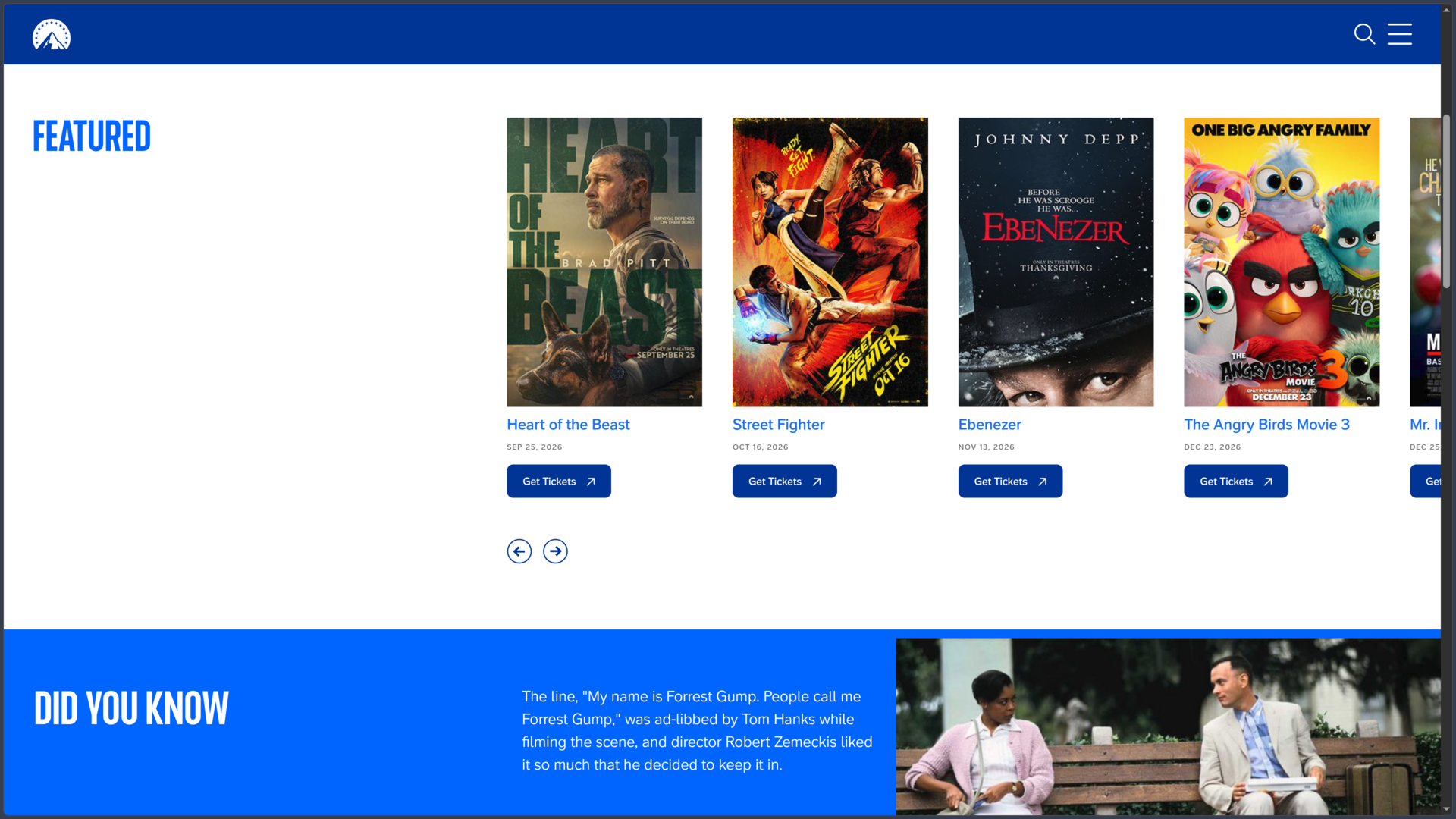The height and width of the screenshot is (819, 1456).
Task: Get Tickets for Heart of the Beast
Action: pyautogui.click(x=559, y=482)
